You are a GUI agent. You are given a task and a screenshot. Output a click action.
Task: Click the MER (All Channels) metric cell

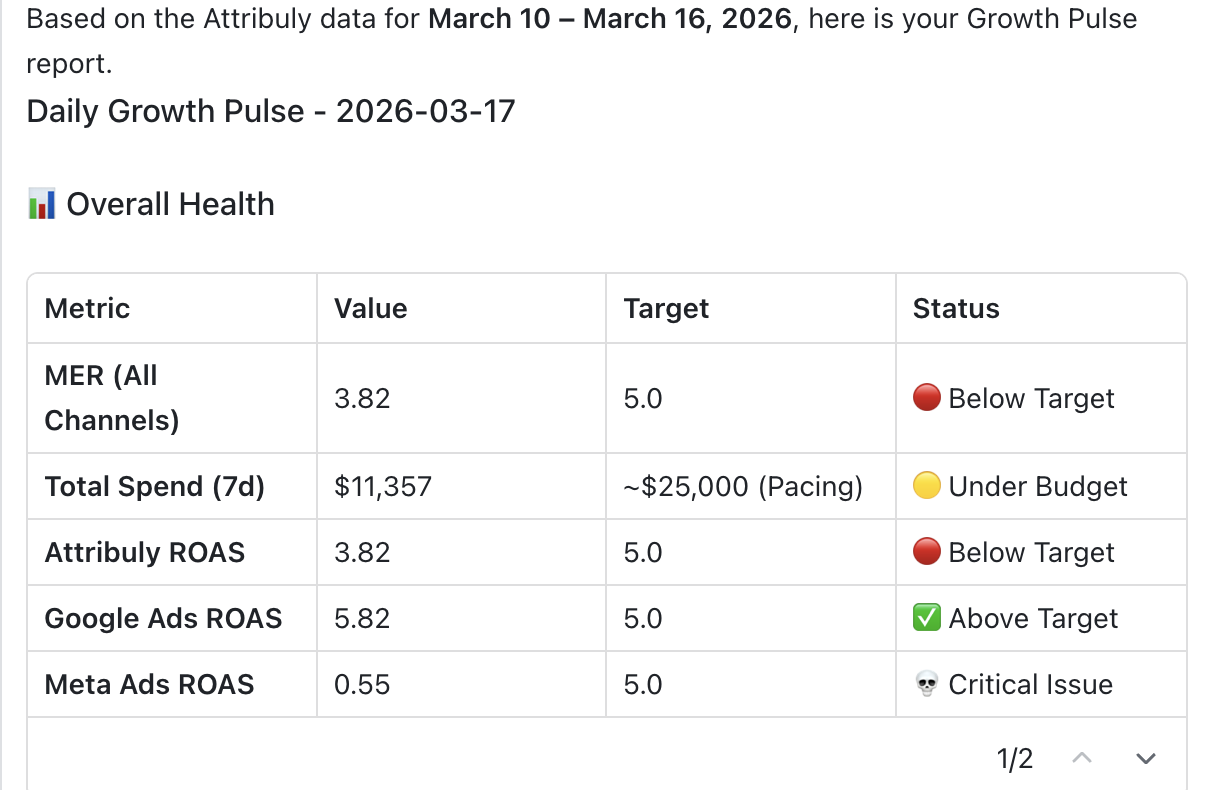click(x=112, y=398)
